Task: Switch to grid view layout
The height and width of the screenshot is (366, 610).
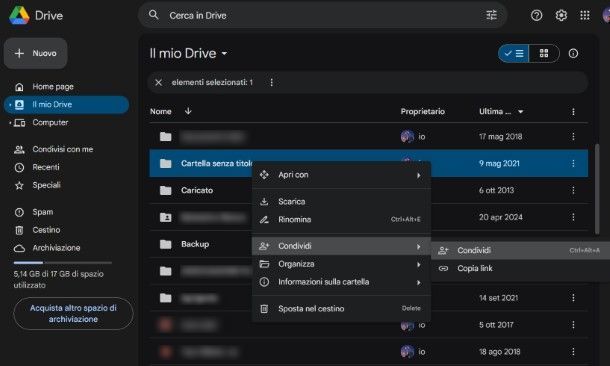Action: 544,53
